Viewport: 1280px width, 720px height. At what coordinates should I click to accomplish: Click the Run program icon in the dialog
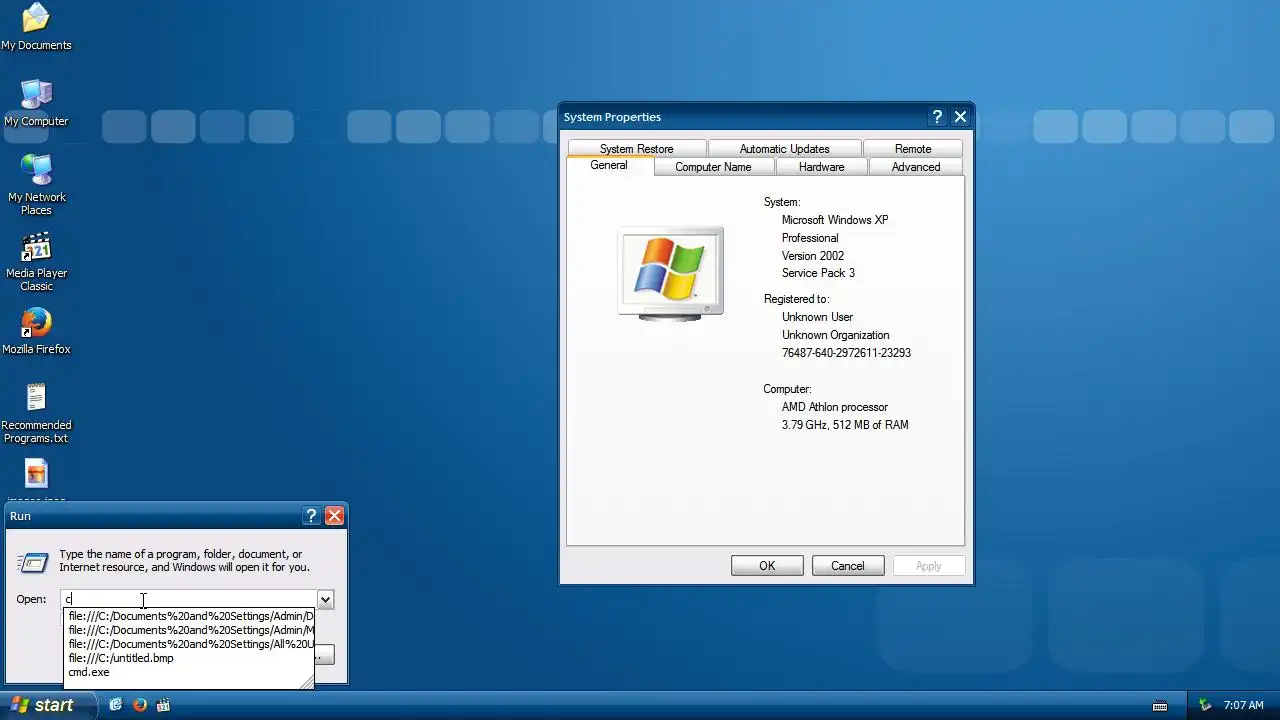(33, 563)
